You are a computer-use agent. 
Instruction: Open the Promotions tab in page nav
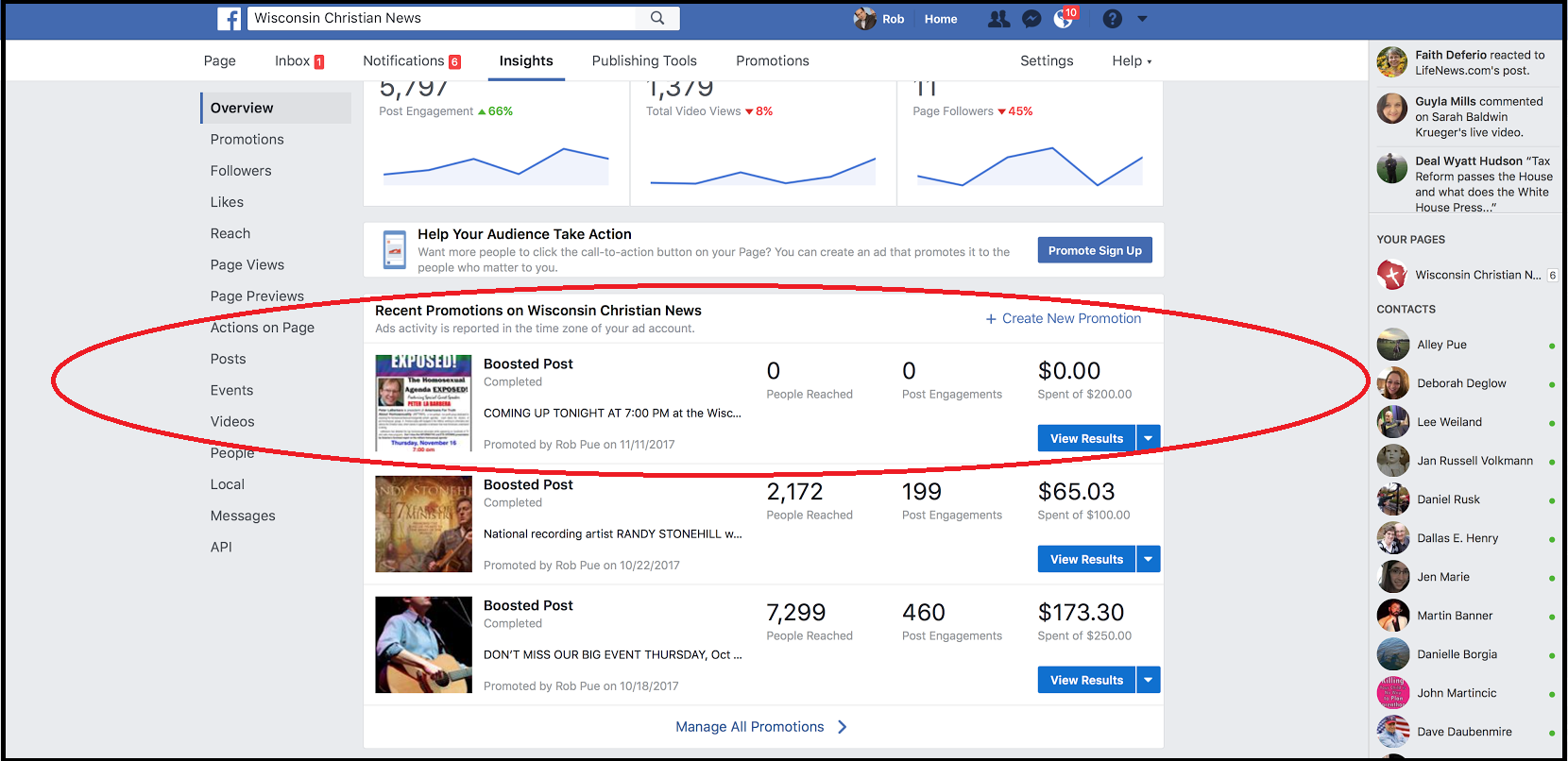tap(773, 60)
